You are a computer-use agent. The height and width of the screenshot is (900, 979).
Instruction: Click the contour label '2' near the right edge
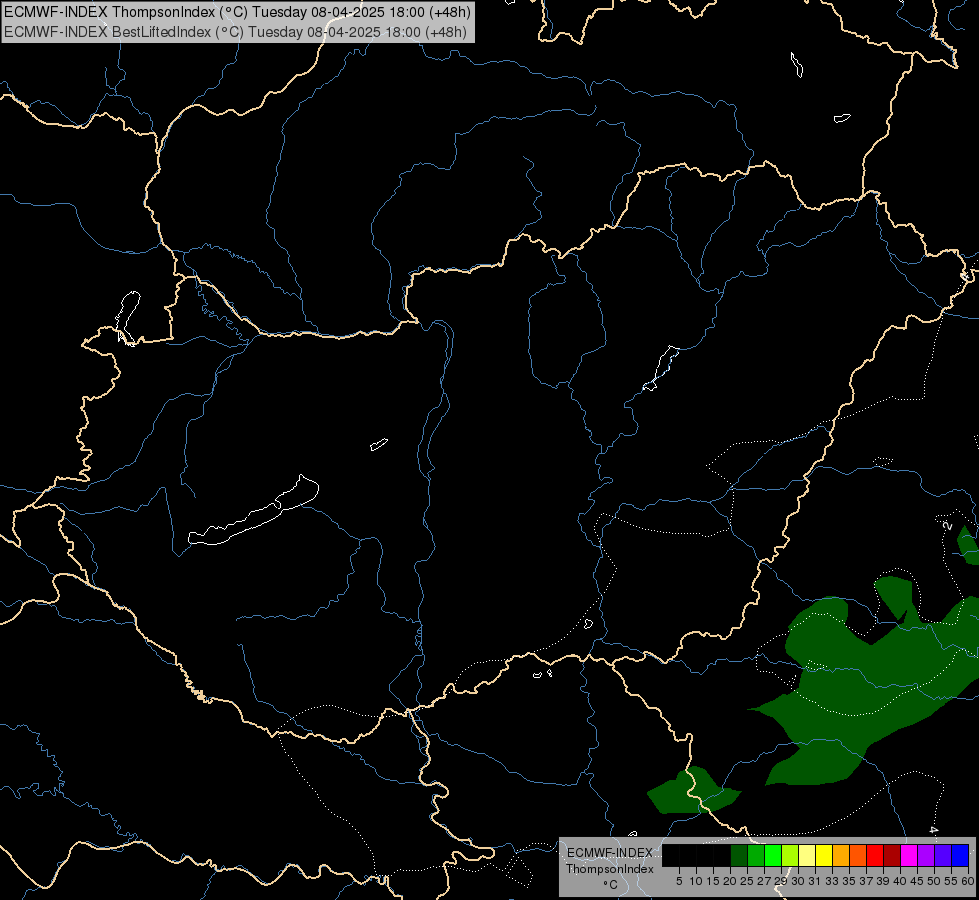(948, 526)
